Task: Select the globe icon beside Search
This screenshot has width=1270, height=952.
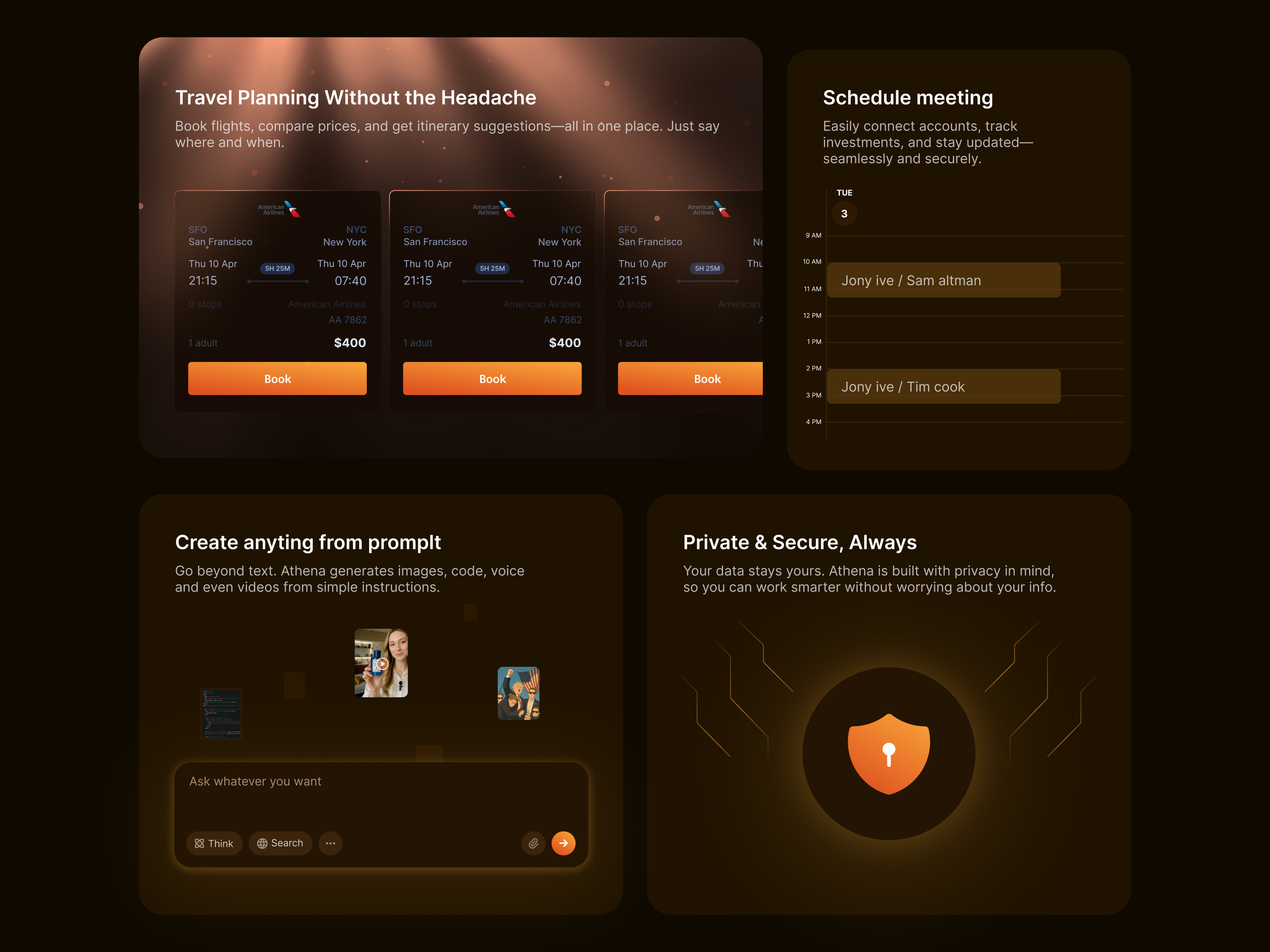Action: pos(263,844)
